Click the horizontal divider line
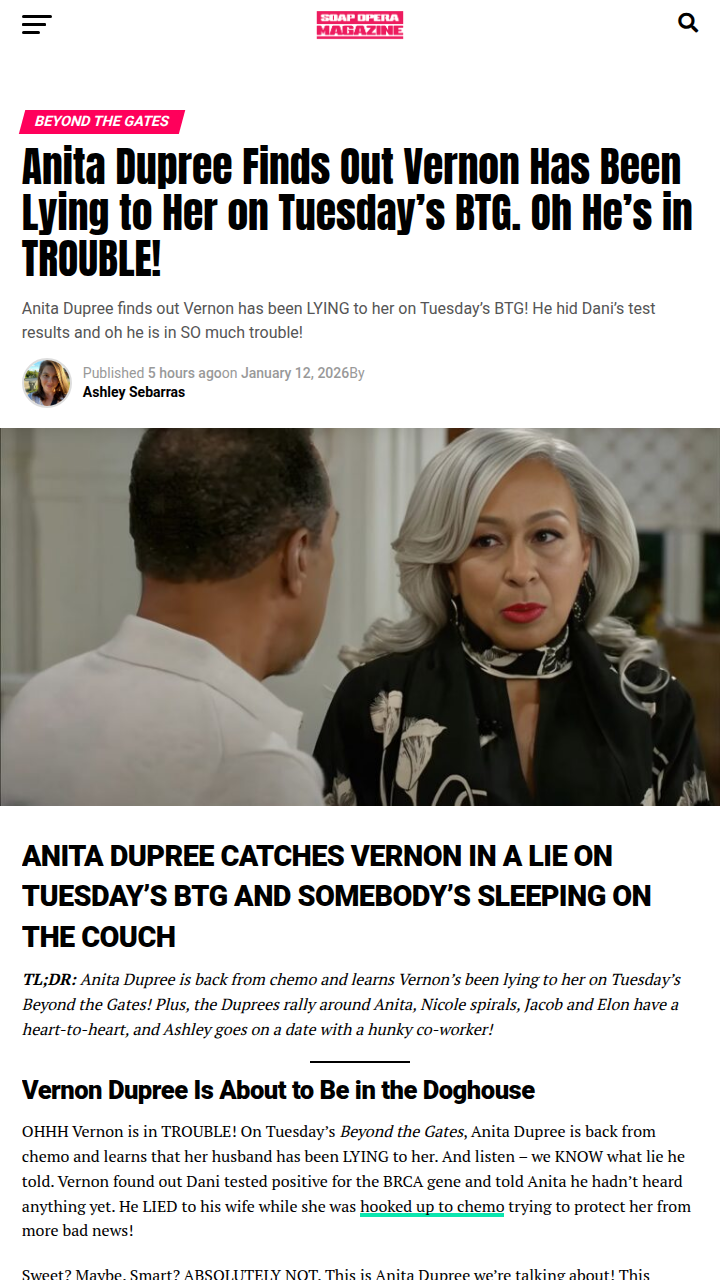 (360, 1061)
